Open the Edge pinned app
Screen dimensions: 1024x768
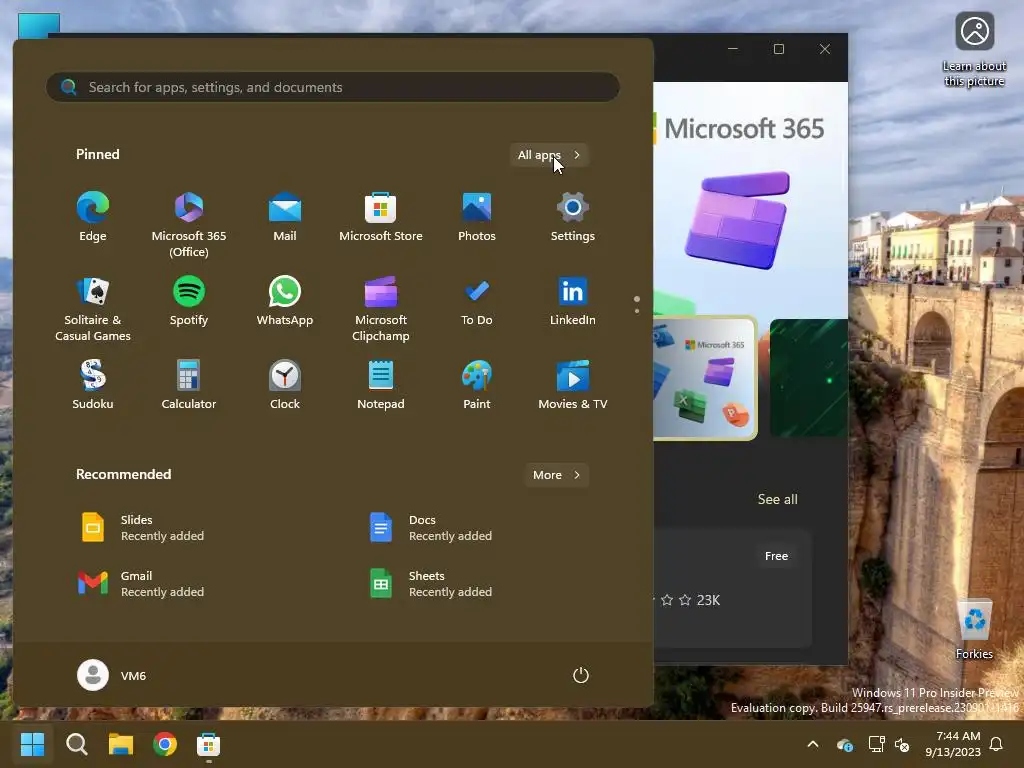click(x=93, y=217)
